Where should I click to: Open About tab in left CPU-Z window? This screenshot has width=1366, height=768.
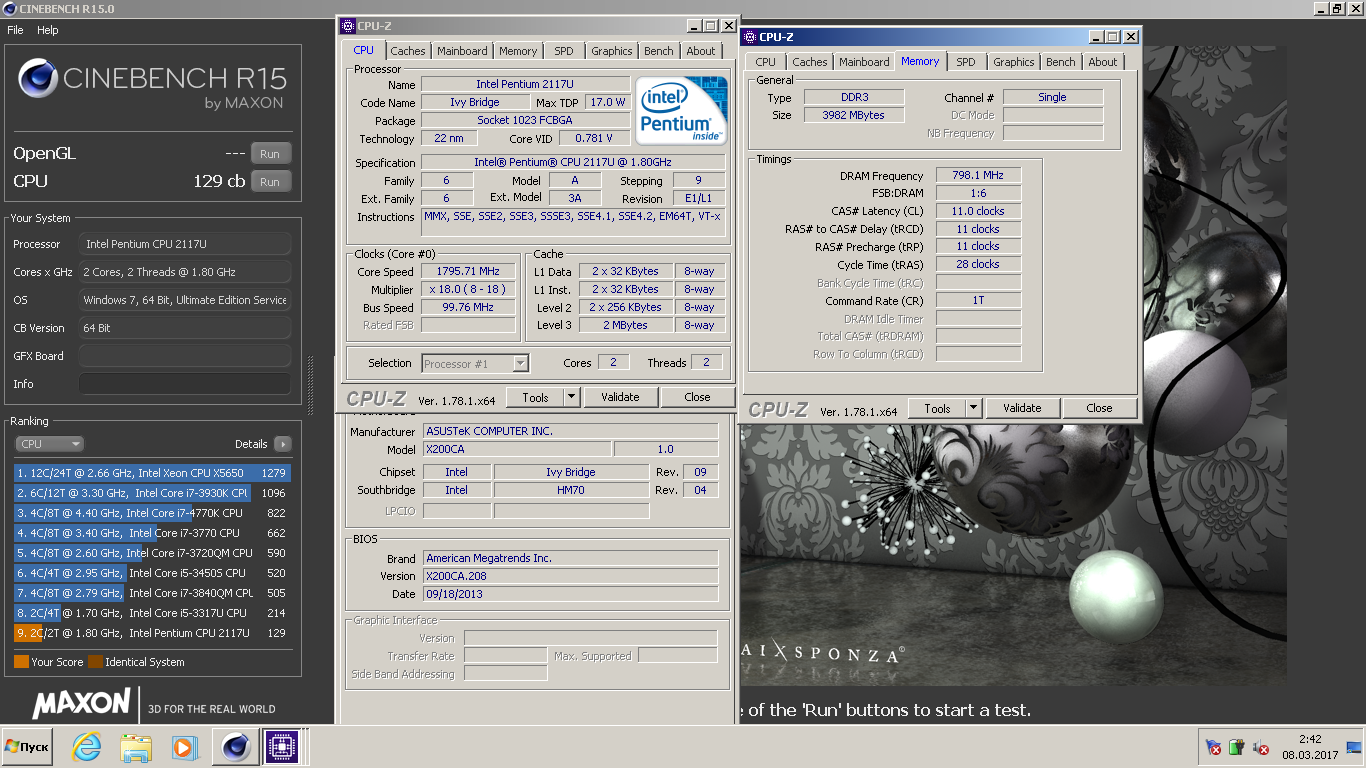701,51
